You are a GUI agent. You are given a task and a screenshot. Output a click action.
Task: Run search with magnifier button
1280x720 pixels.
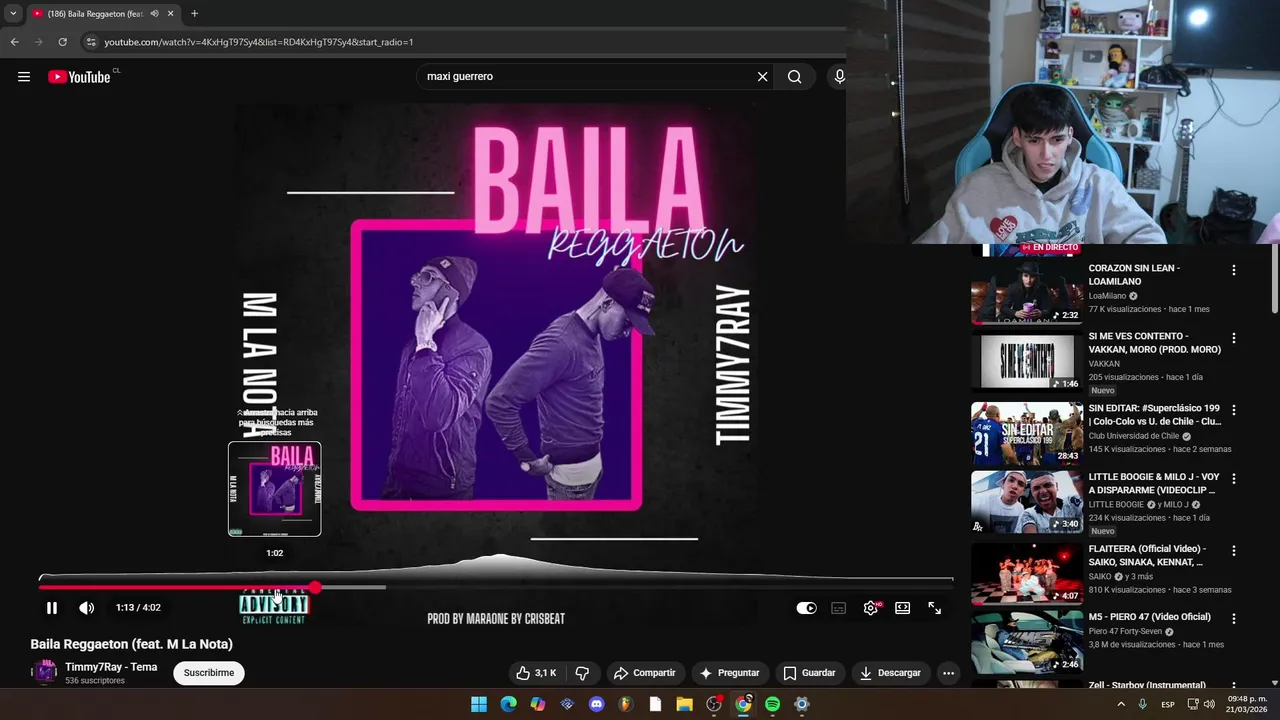794,76
